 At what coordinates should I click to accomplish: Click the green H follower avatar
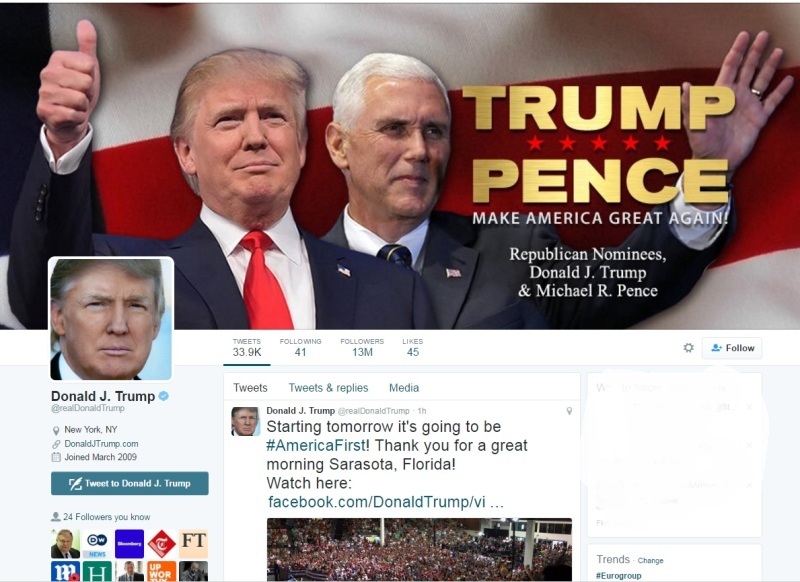[97, 571]
